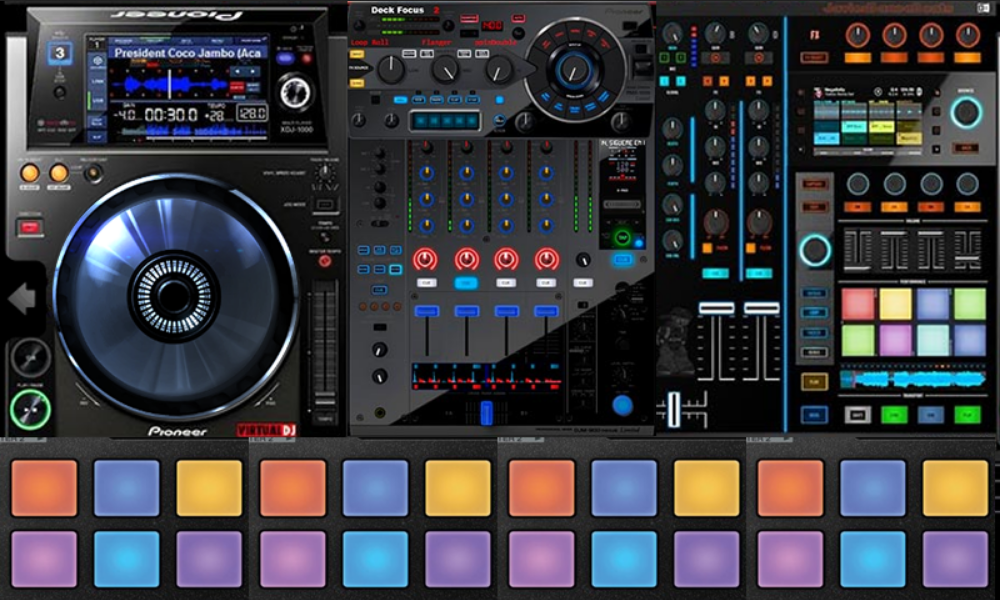Adjust the Loop Roll effect knob
The width and height of the screenshot is (1000, 600).
tap(390, 70)
